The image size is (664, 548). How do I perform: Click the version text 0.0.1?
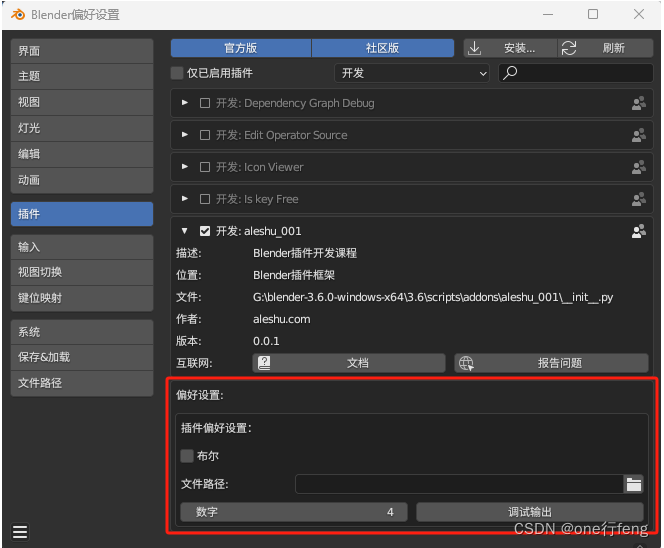[x=266, y=341]
